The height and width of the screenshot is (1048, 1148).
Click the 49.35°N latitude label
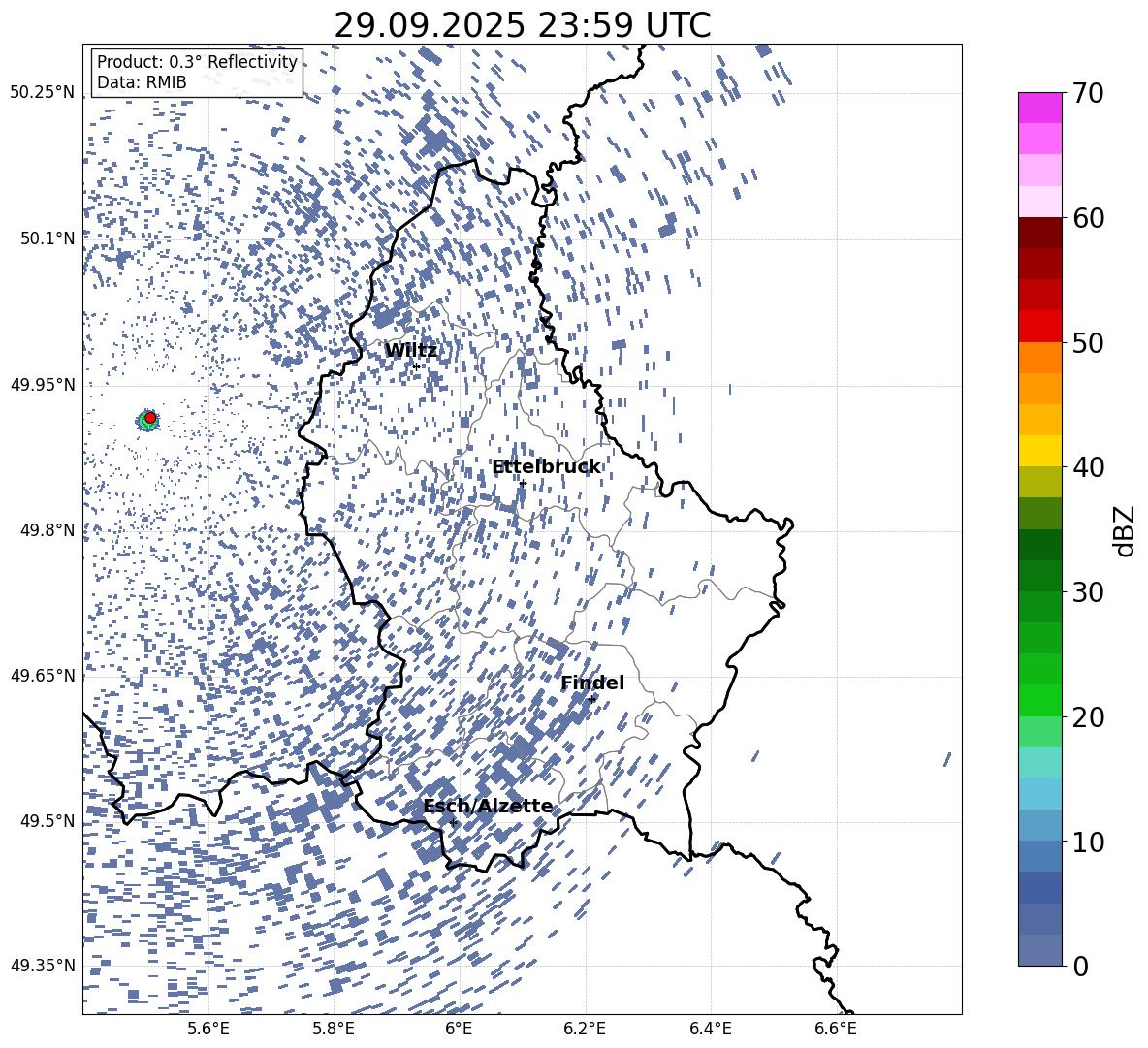(x=43, y=966)
